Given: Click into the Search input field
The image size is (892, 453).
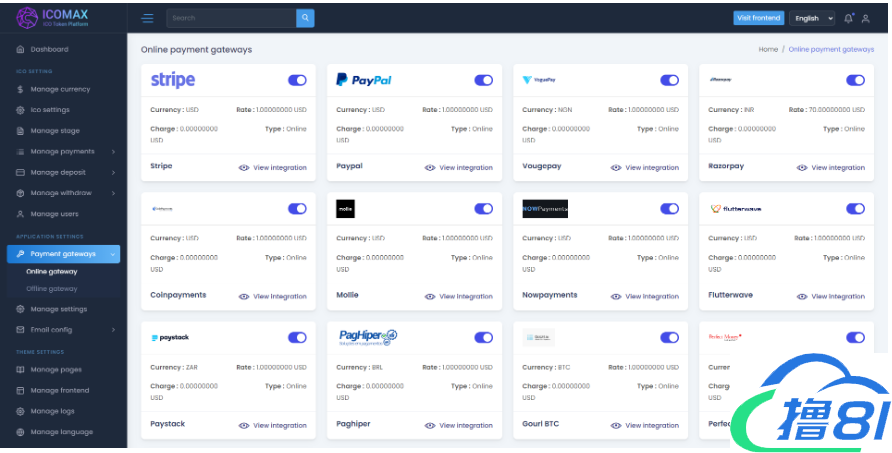Looking at the screenshot, I should tap(230, 18).
